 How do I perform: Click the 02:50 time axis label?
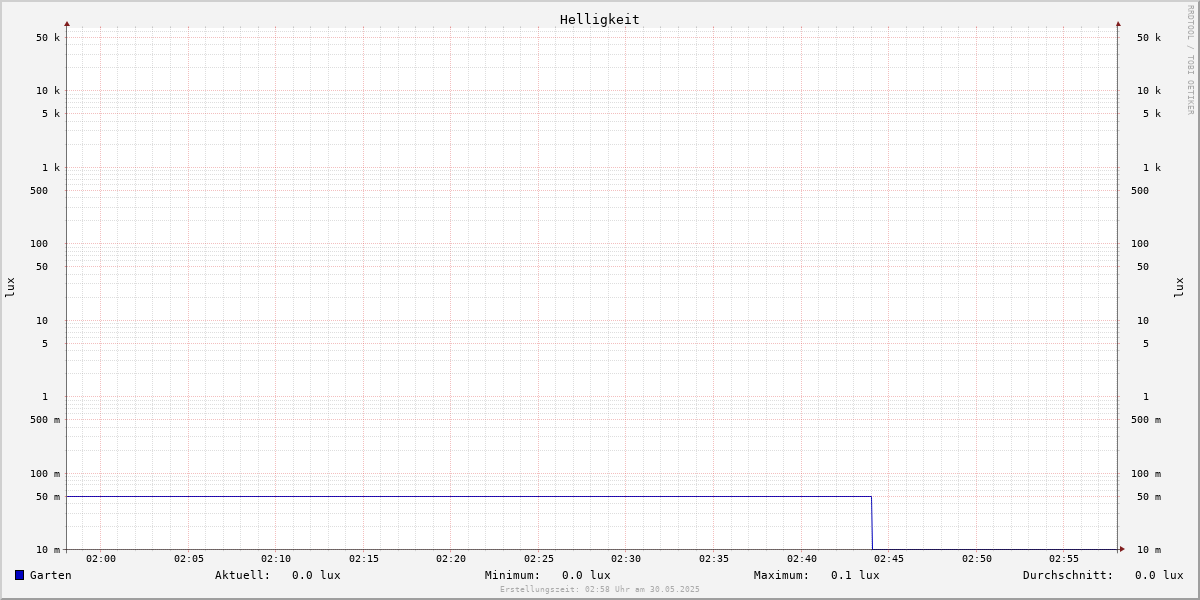977,559
